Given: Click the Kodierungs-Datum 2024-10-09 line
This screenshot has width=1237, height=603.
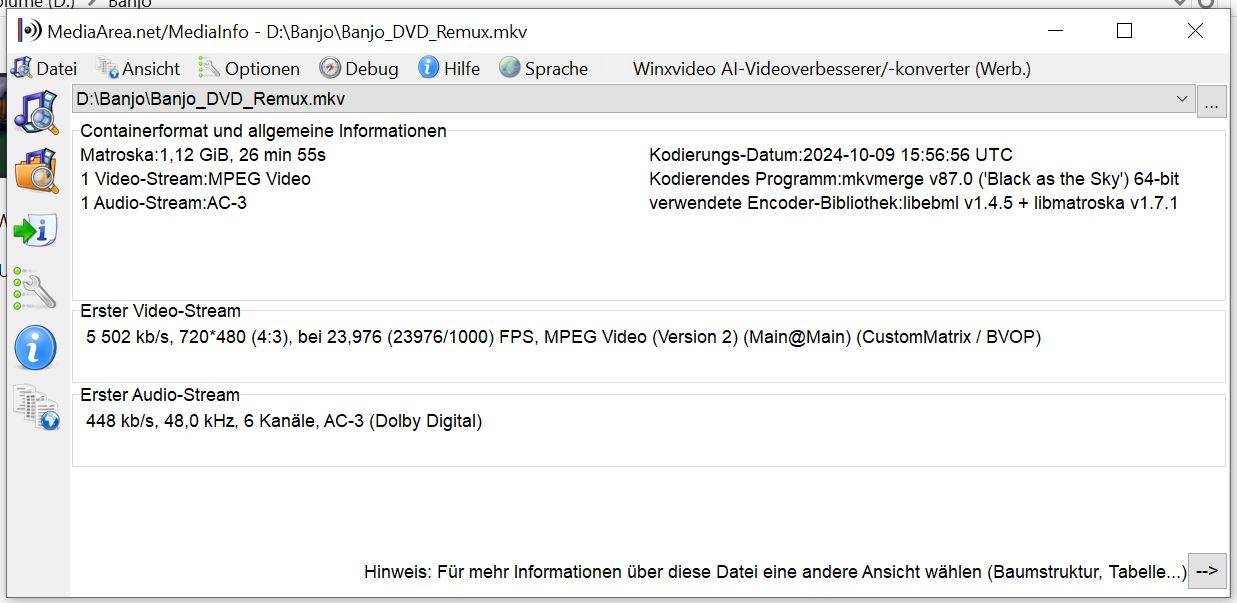Looking at the screenshot, I should coord(831,155).
